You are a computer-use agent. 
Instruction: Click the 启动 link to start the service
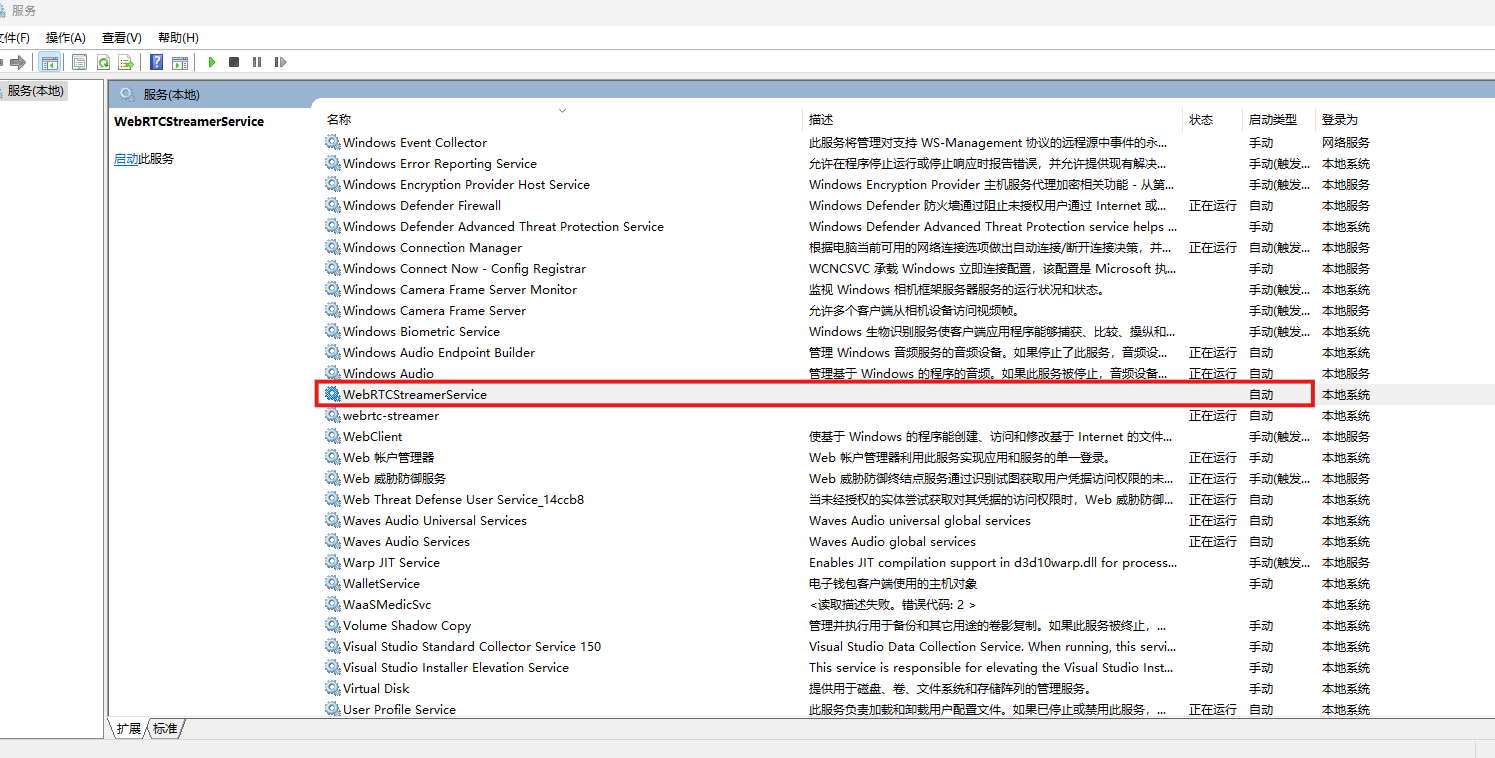click(125, 158)
